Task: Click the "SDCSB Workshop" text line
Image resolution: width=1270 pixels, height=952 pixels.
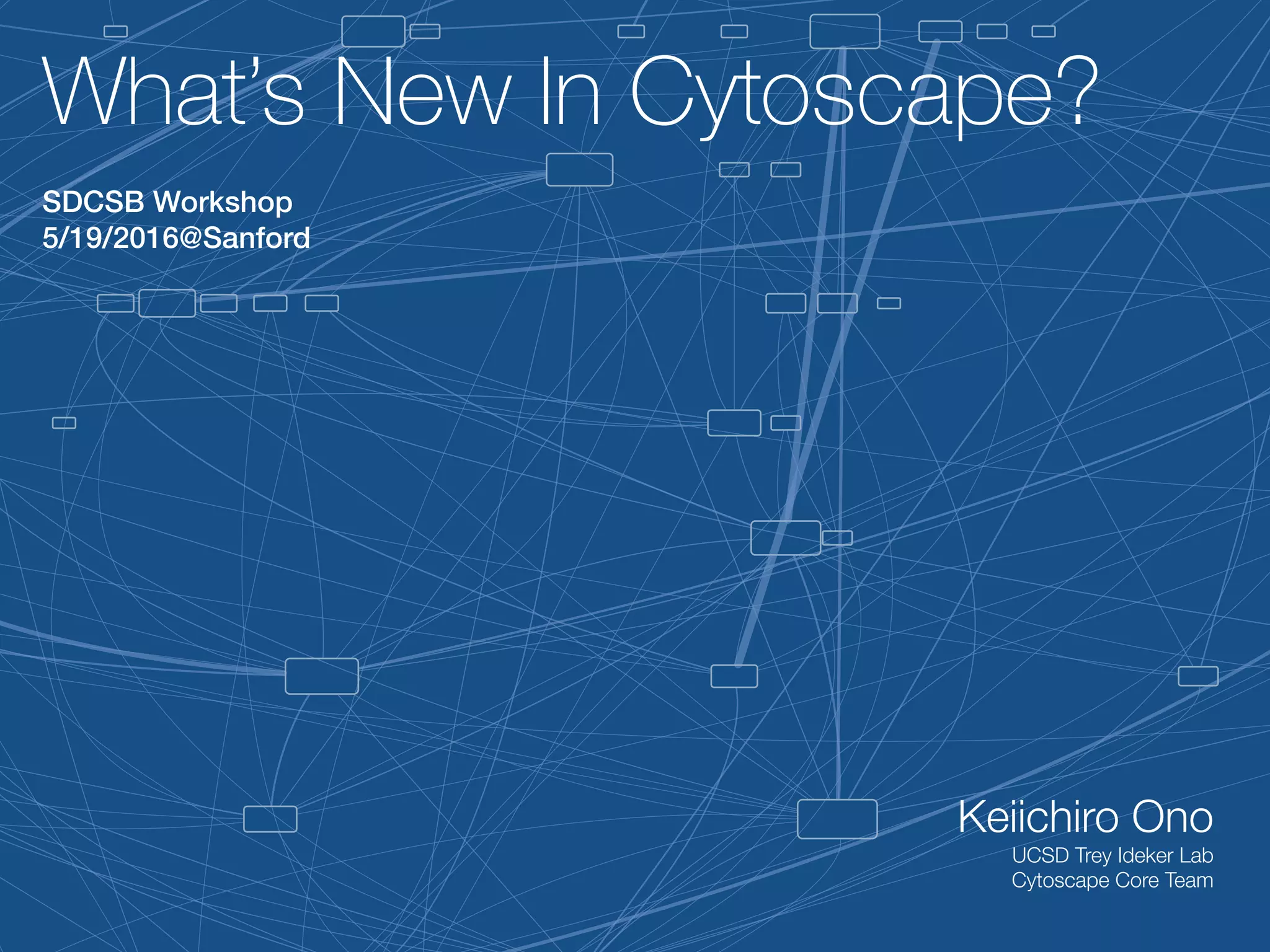Action: (x=167, y=203)
